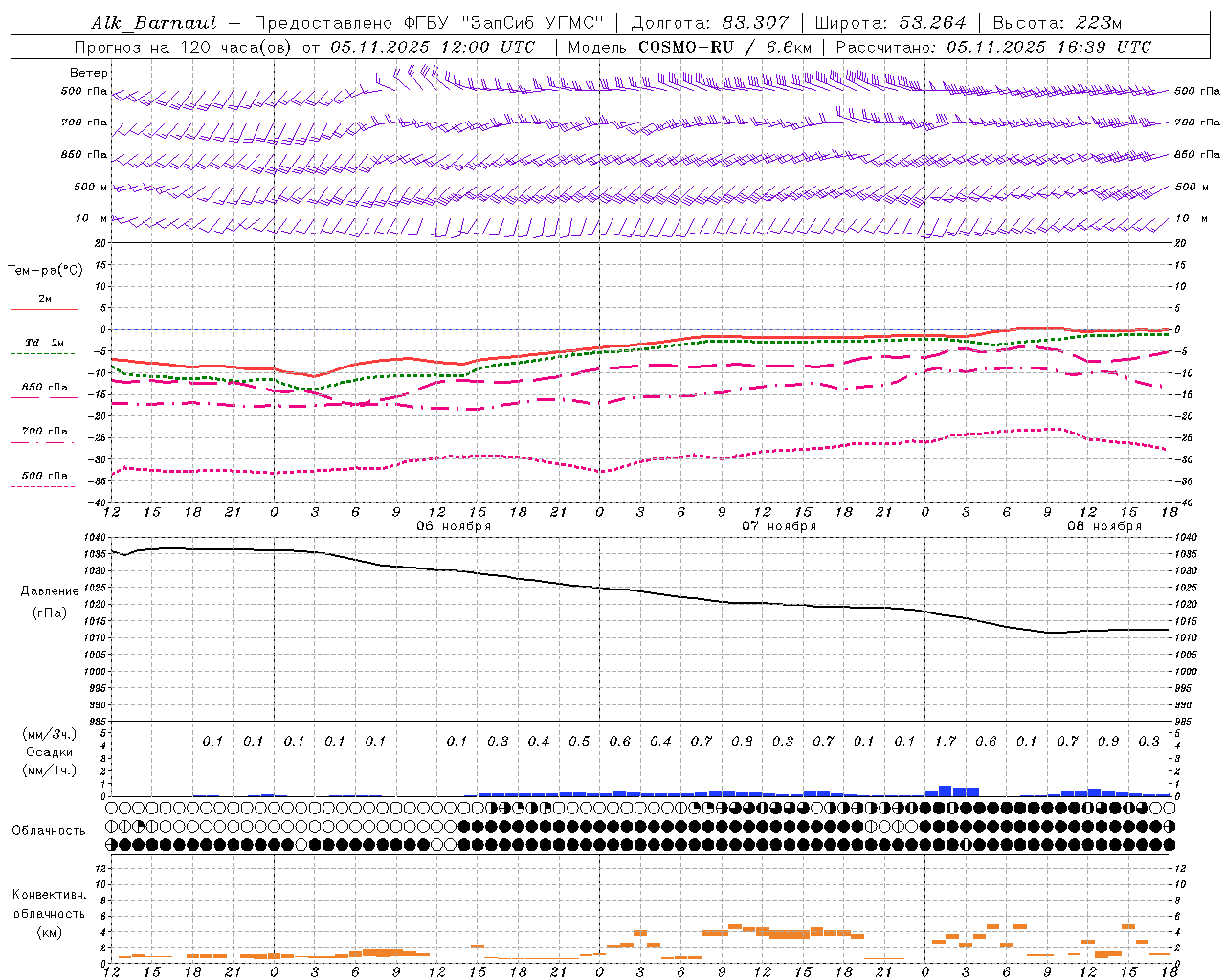Click the '(км)' convective cloud unit label

pos(49,931)
